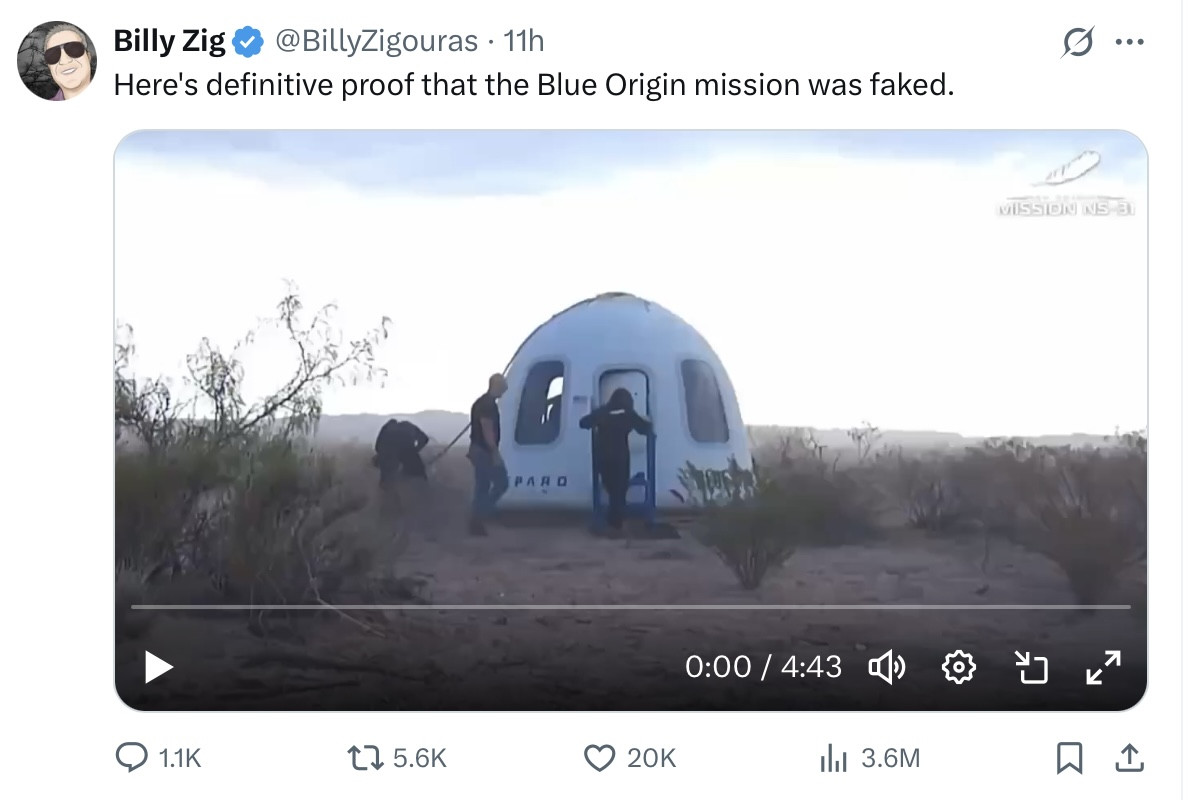1189x800 pixels.
Task: Reply to the post via comment icon
Action: click(131, 757)
